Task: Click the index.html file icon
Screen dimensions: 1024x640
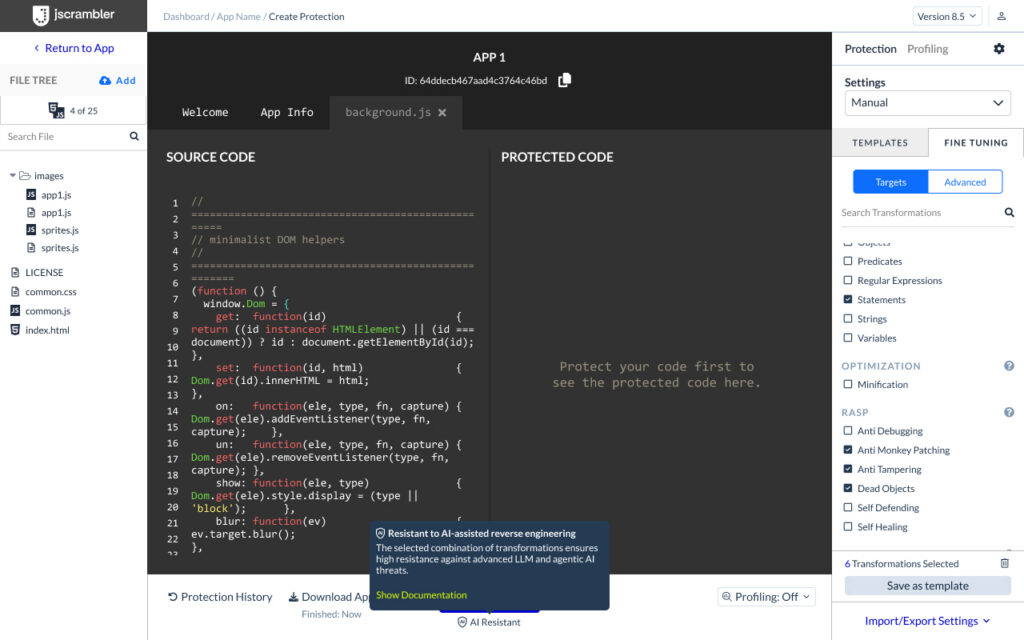Action: 15,330
